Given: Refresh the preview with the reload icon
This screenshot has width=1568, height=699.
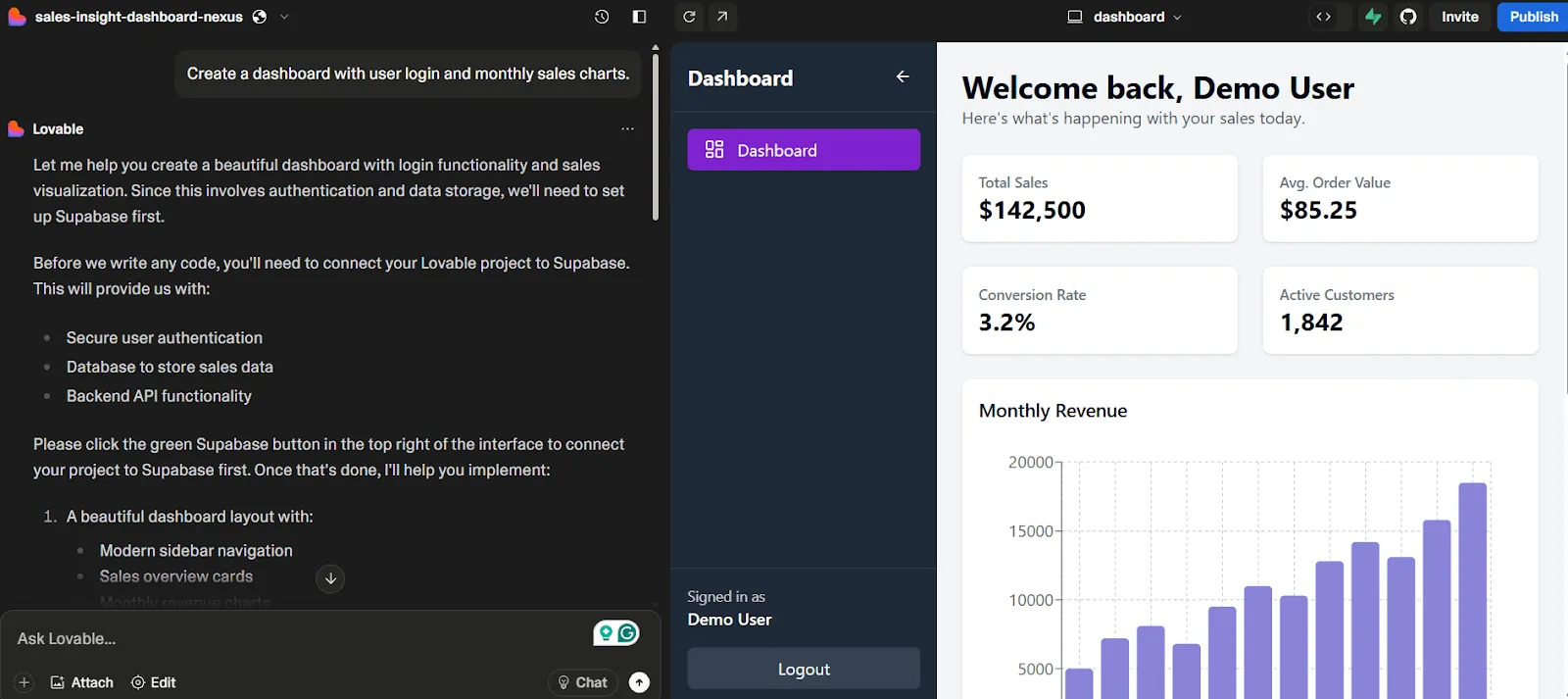Looking at the screenshot, I should tap(689, 17).
